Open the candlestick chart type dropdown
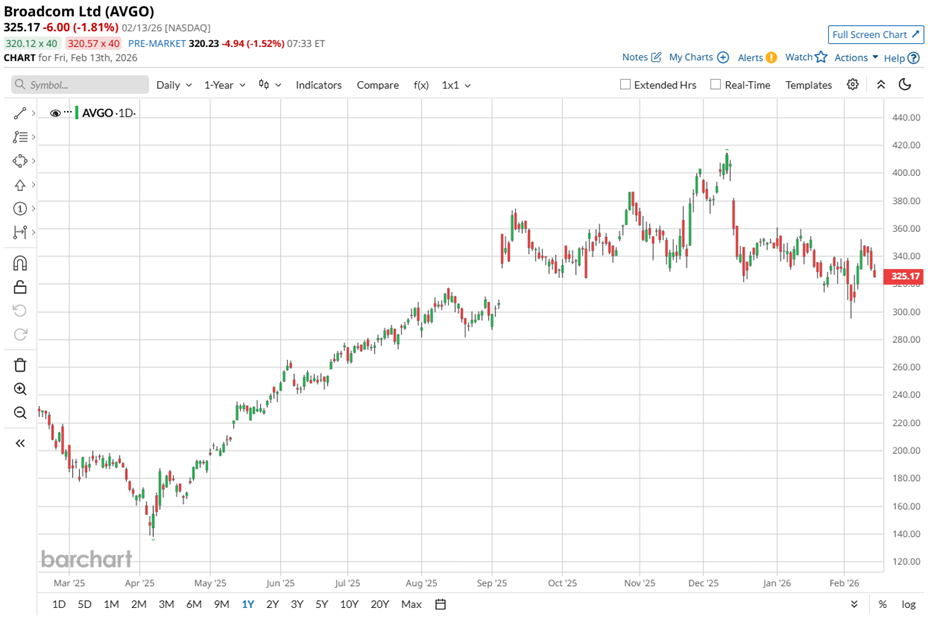The image size is (937, 628). (x=270, y=85)
